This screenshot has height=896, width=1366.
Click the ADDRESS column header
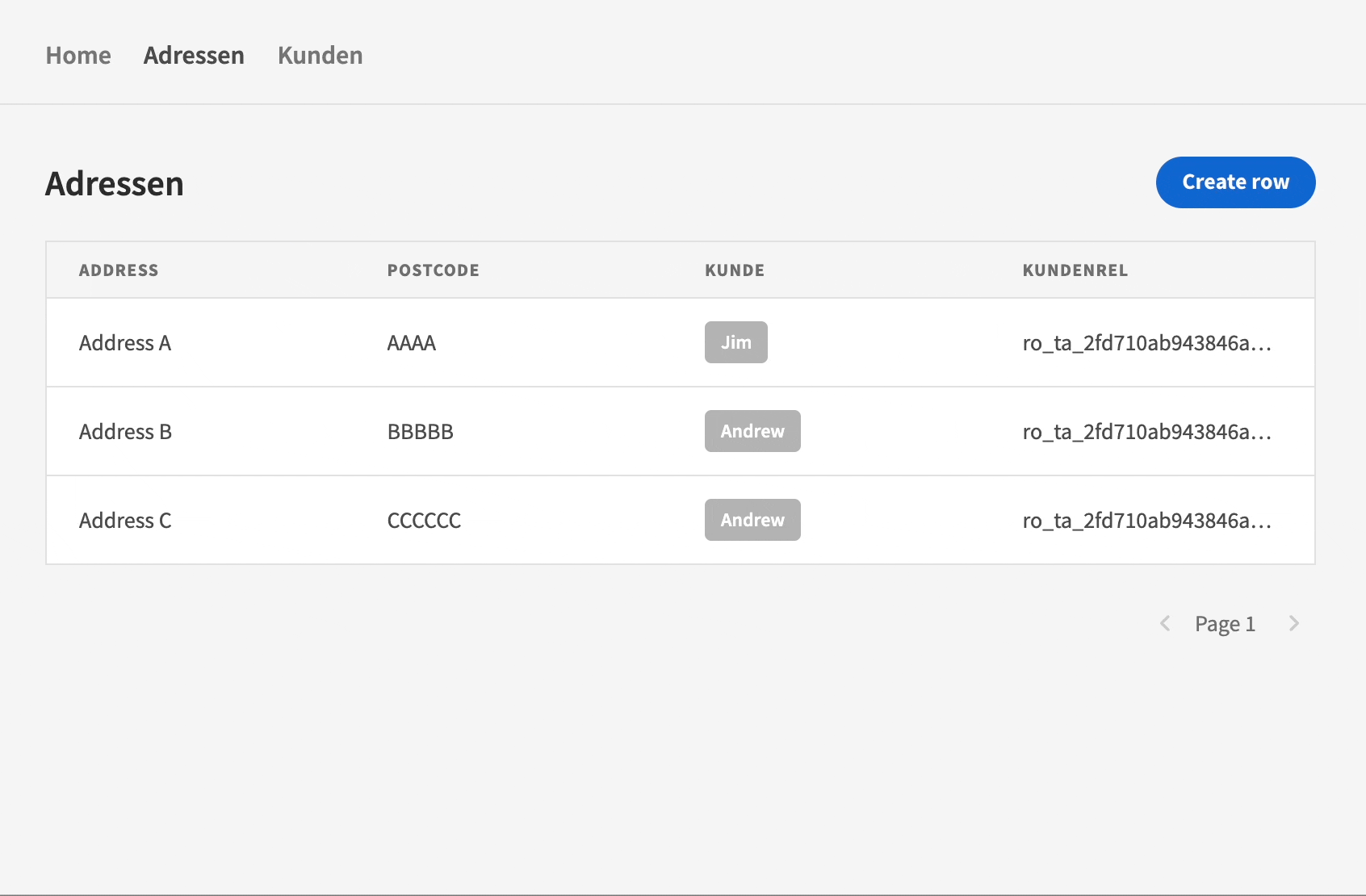119,270
